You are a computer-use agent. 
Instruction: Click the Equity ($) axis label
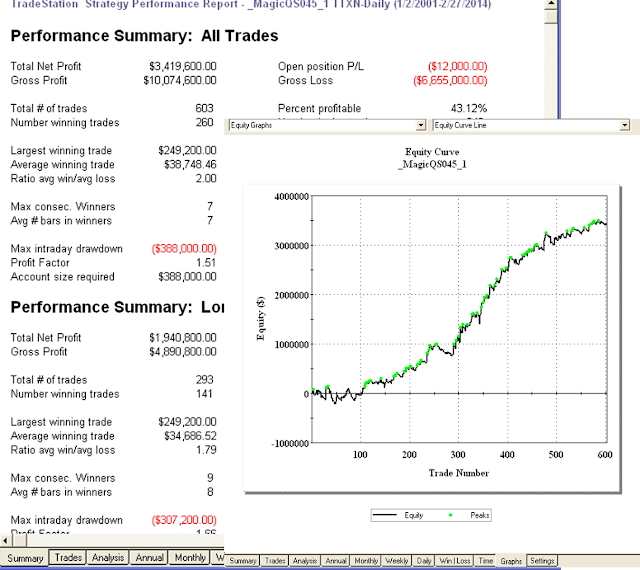click(x=260, y=318)
